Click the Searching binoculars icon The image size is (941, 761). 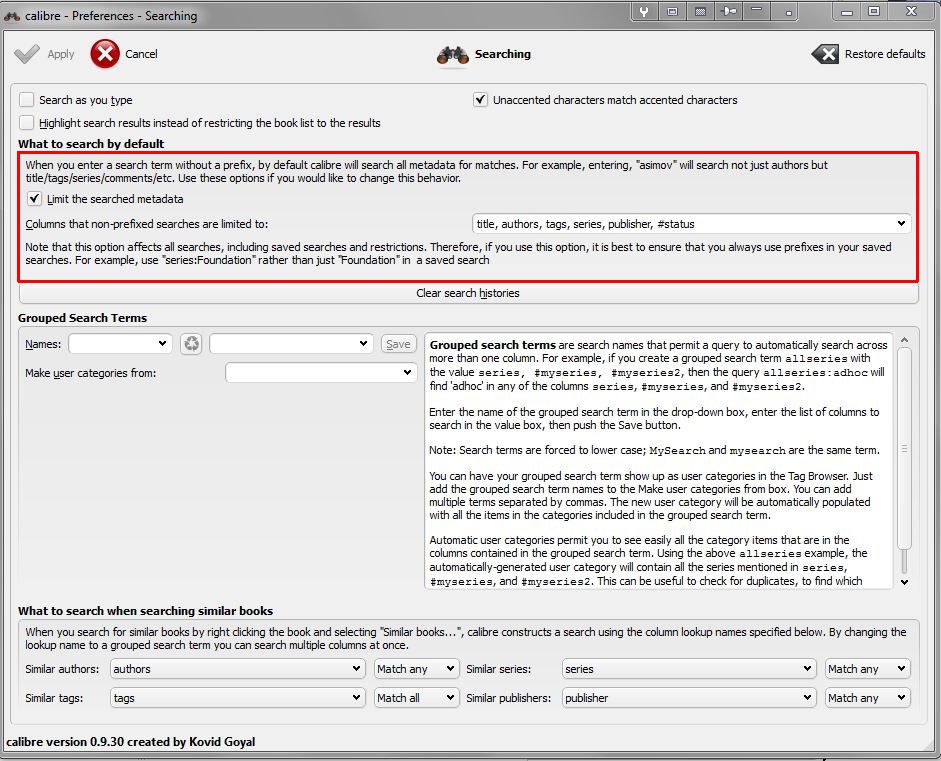(x=452, y=56)
